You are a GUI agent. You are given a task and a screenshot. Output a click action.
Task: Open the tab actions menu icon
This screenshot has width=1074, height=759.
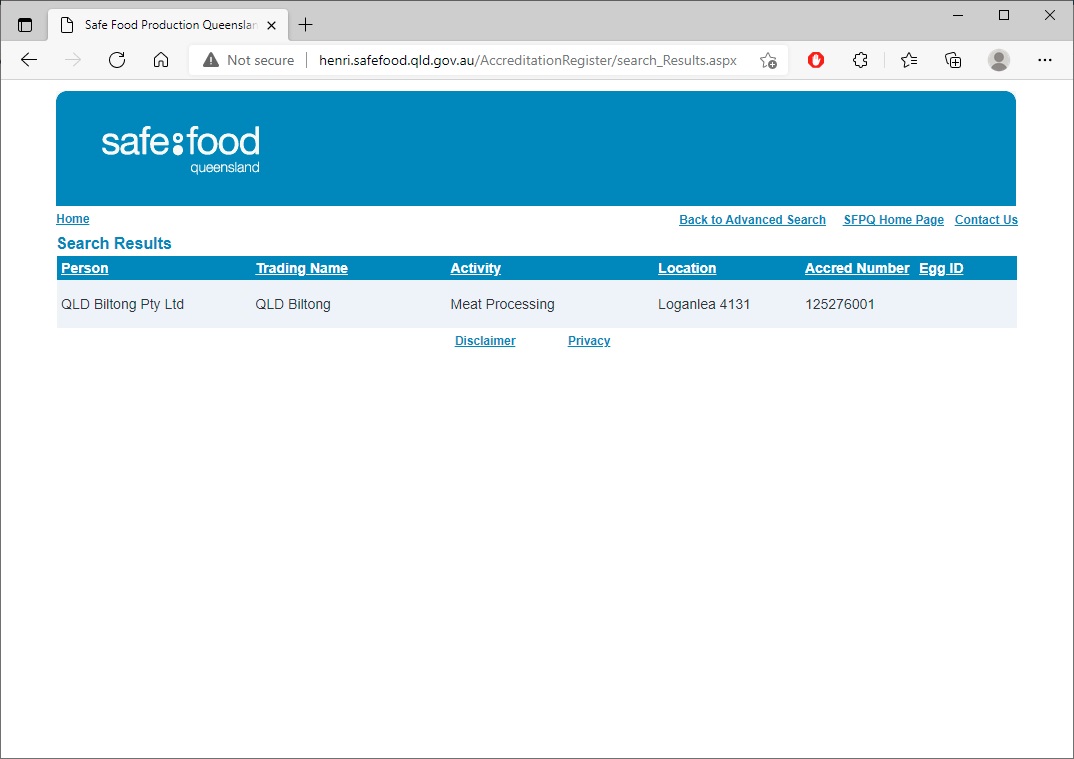click(25, 25)
